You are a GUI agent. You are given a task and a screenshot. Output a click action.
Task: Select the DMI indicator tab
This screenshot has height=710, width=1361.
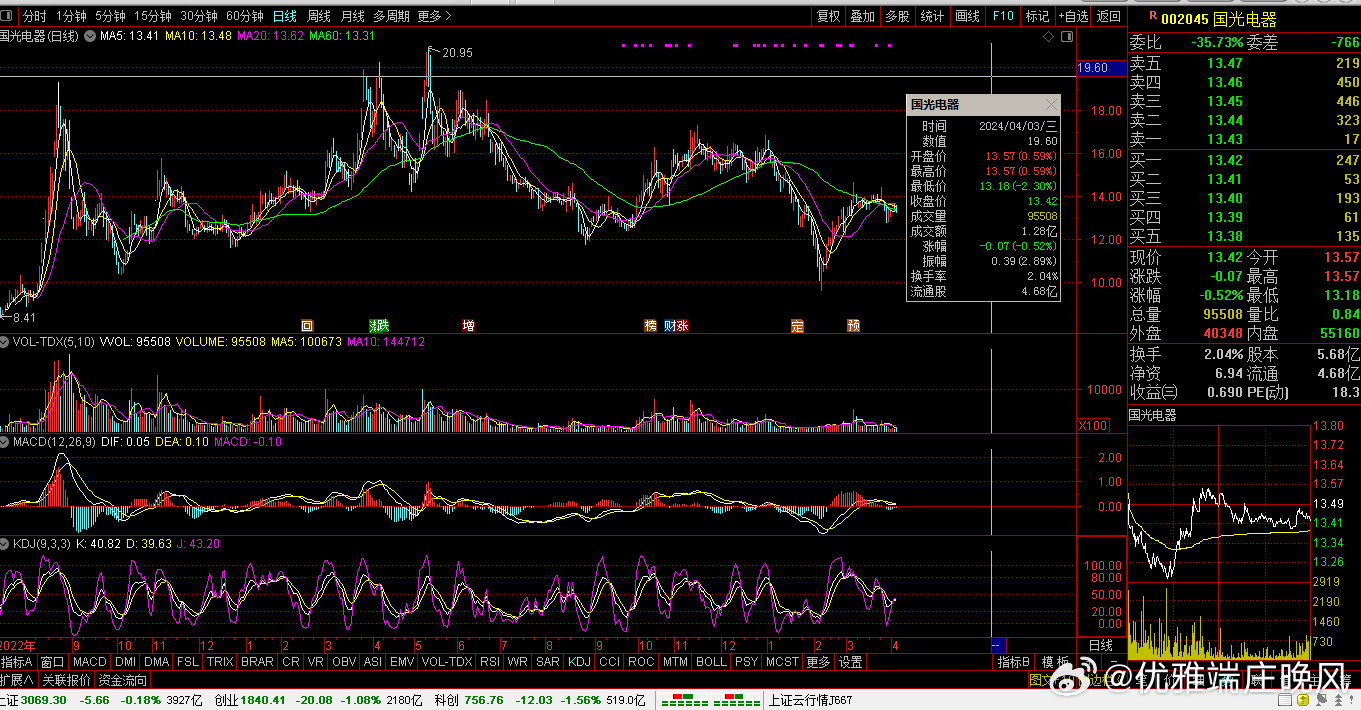pos(126,662)
